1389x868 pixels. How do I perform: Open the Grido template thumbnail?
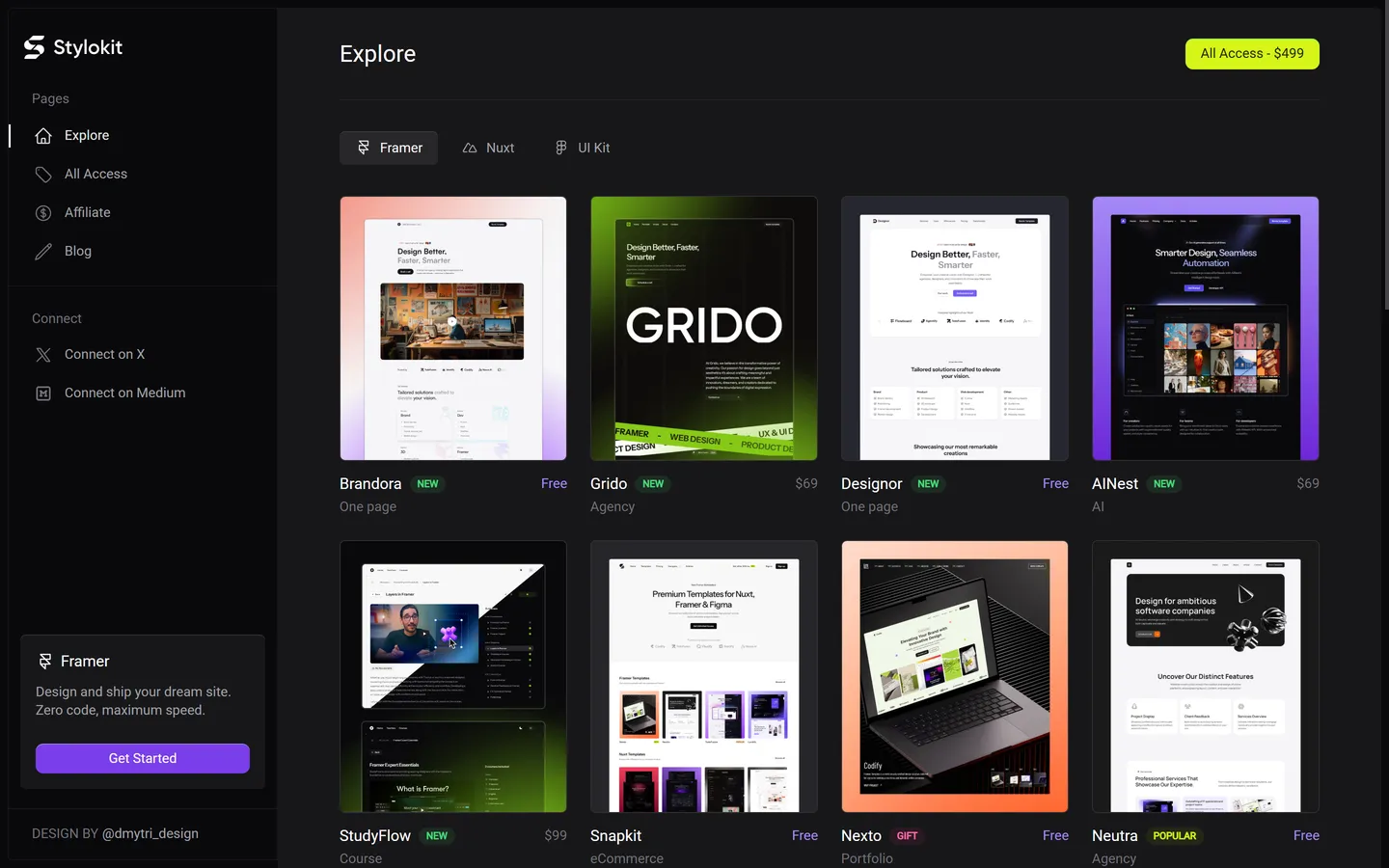[x=704, y=329]
